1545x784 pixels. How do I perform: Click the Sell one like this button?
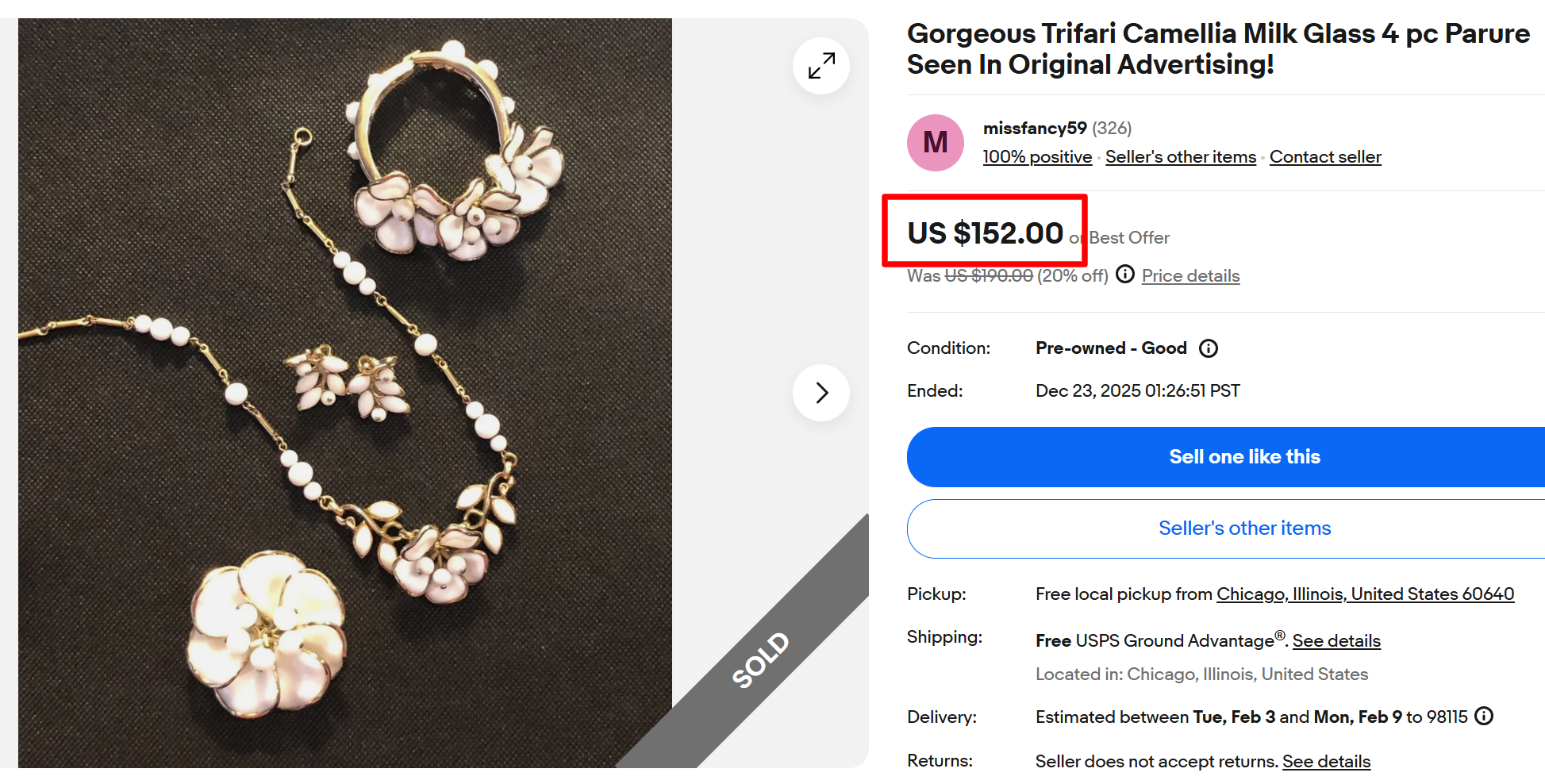click(1243, 456)
